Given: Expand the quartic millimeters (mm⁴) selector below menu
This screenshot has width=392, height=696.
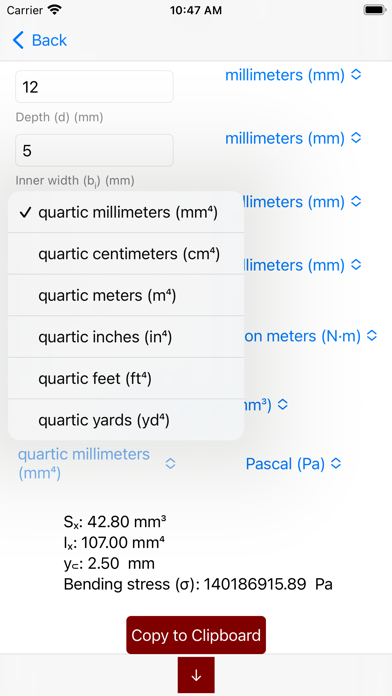Looking at the screenshot, I should pos(97,464).
